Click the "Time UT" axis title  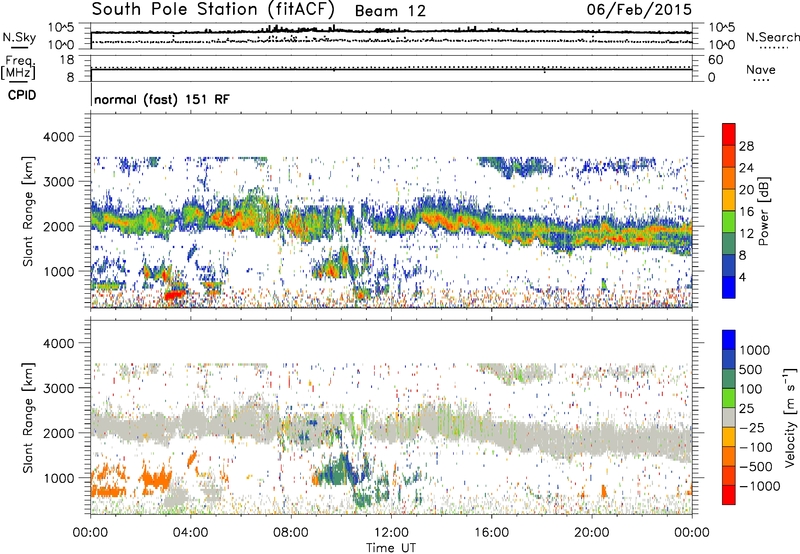point(391,548)
